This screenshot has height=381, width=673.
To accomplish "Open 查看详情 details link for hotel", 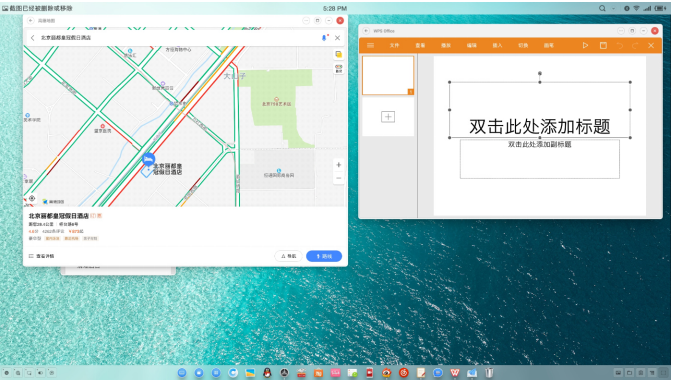I will click(x=42, y=256).
